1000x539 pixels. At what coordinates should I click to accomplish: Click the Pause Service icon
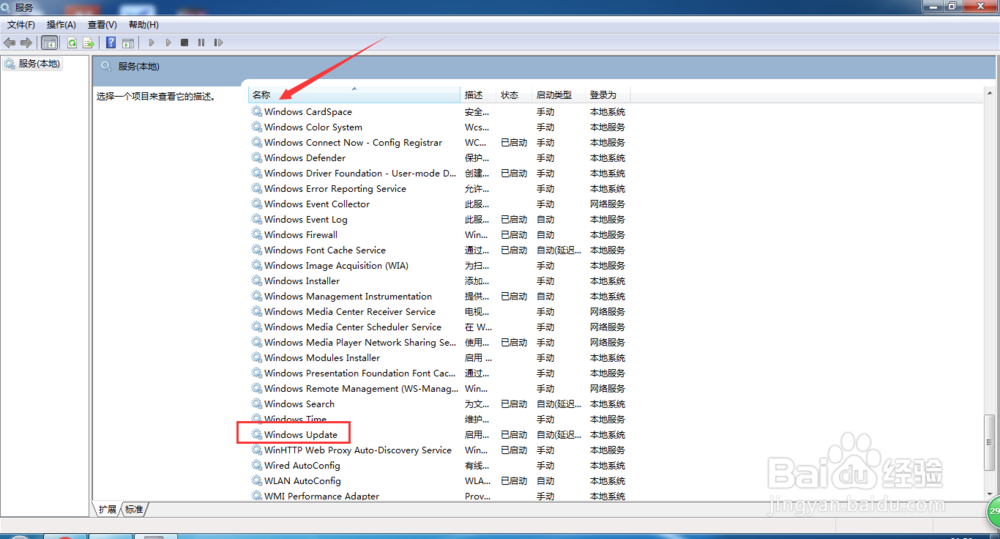click(201, 43)
